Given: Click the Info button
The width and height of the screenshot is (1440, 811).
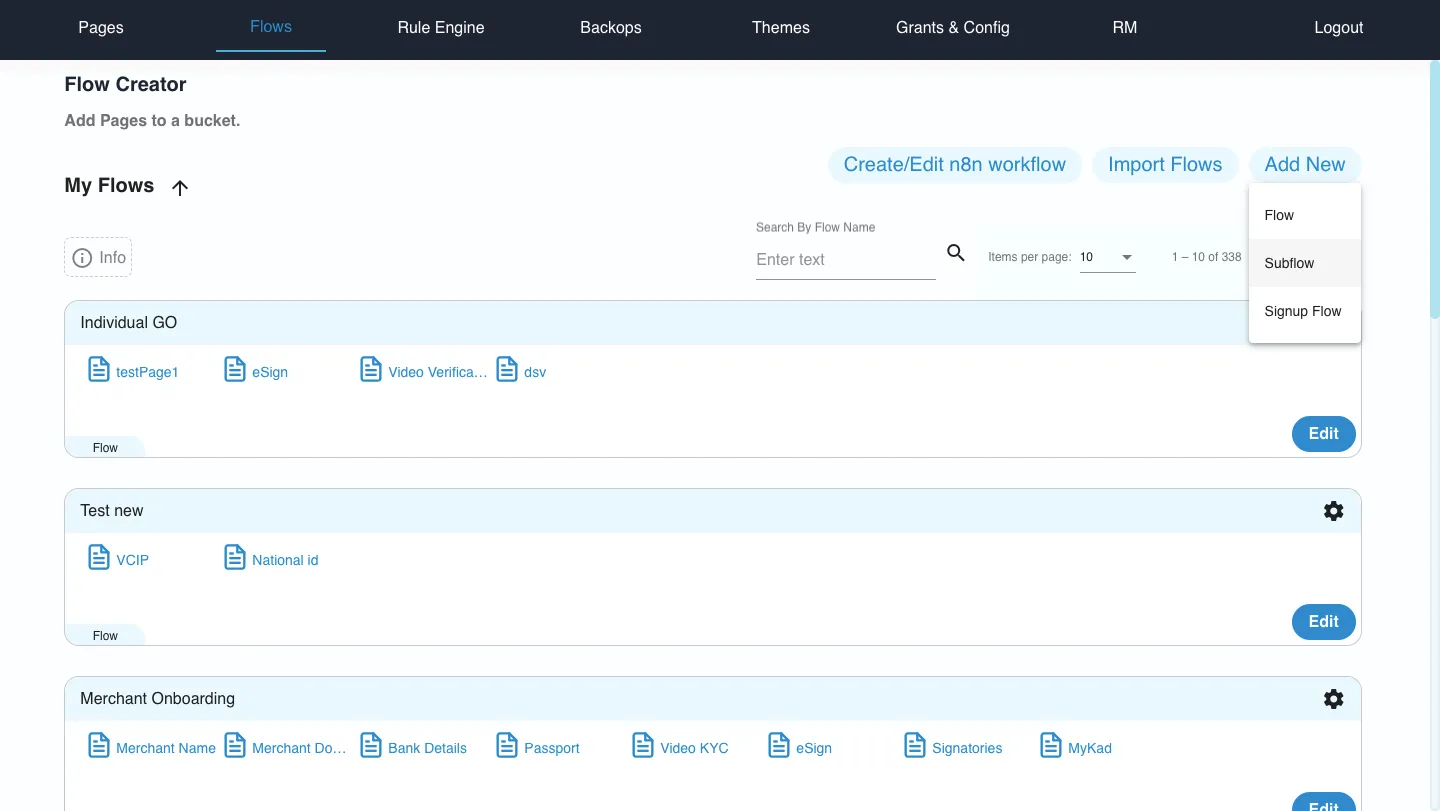Looking at the screenshot, I should point(98,257).
